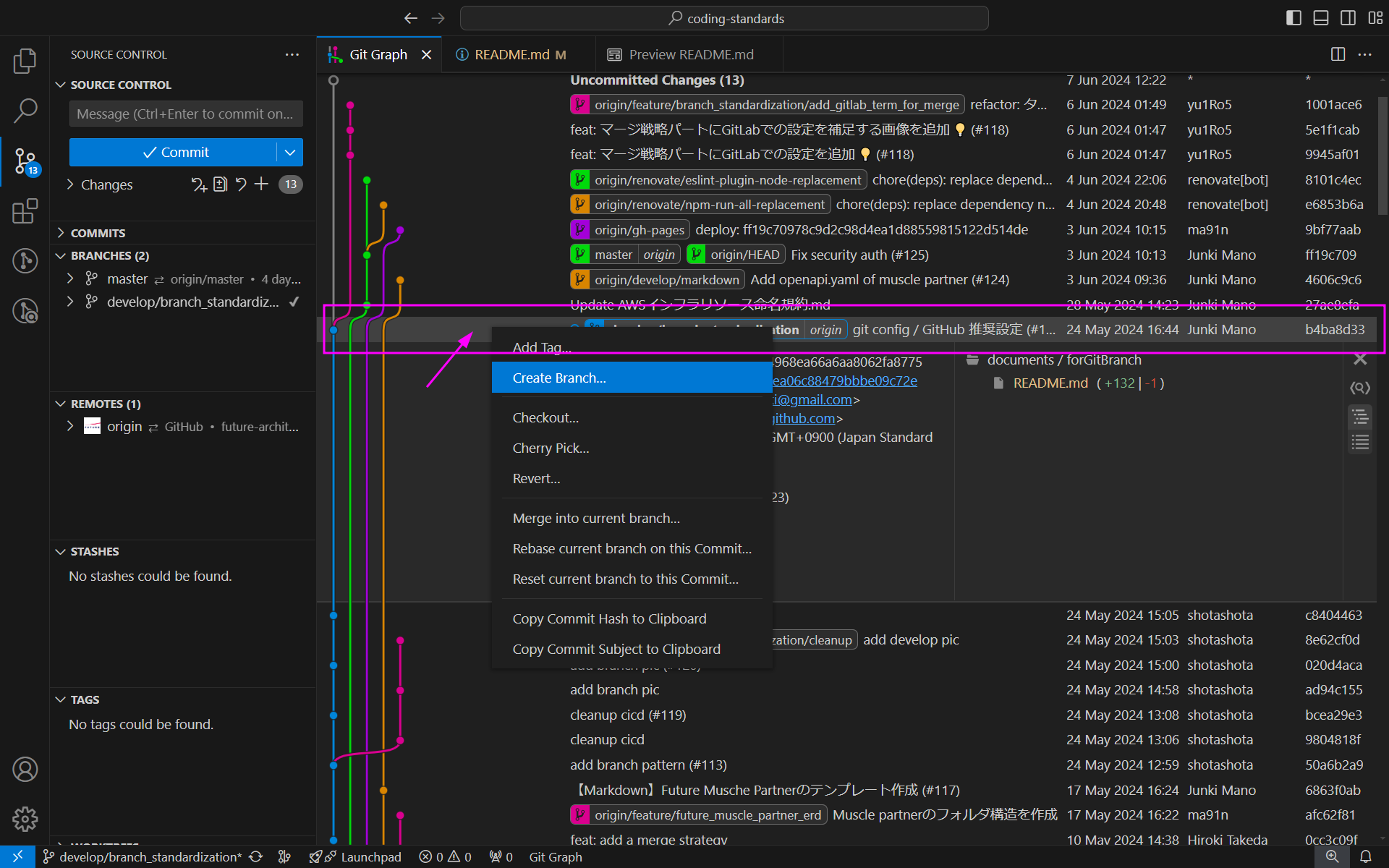The image size is (1389, 868).
Task: Click the code review icon in commit details
Action: pyautogui.click(x=1360, y=388)
